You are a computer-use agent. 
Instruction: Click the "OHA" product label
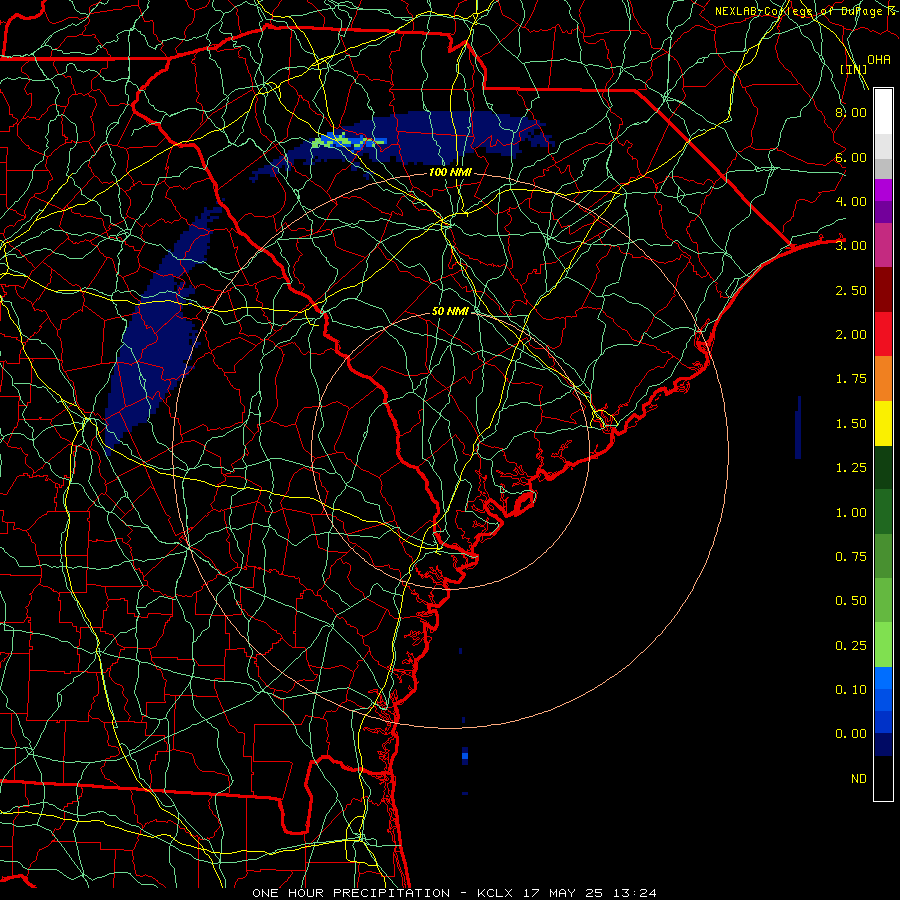tap(879, 59)
